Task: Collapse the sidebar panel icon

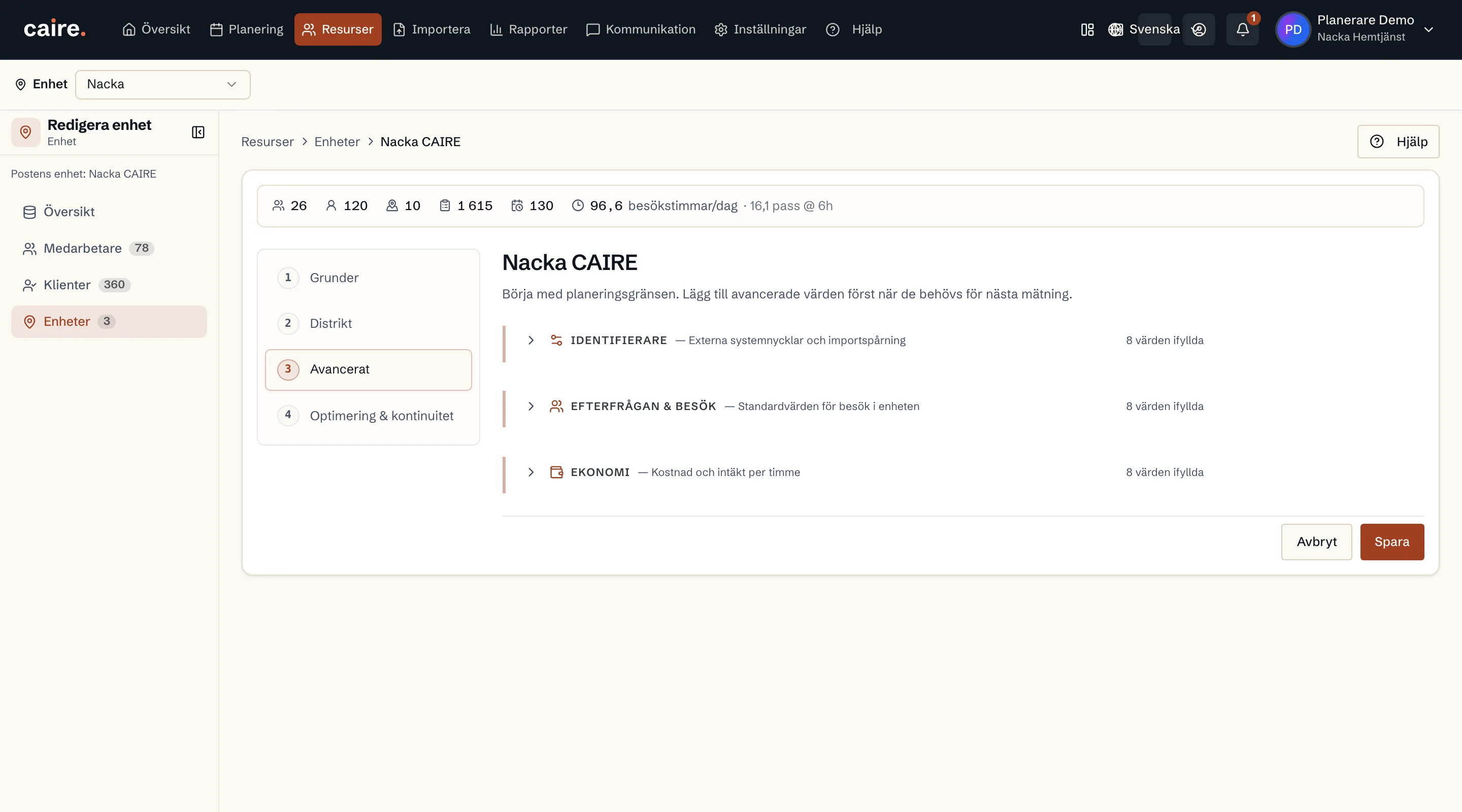Action: point(198,132)
